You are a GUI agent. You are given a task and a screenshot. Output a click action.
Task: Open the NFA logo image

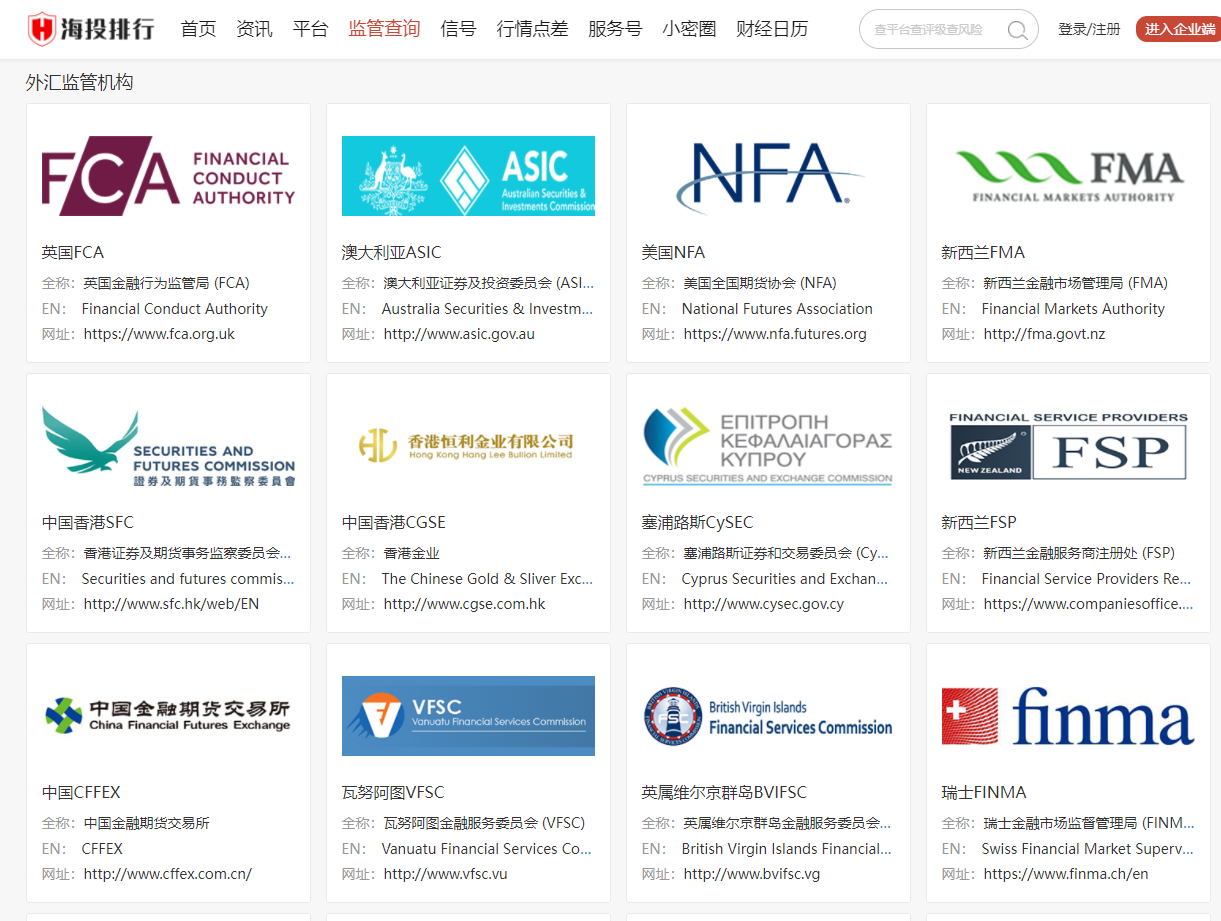pos(768,176)
